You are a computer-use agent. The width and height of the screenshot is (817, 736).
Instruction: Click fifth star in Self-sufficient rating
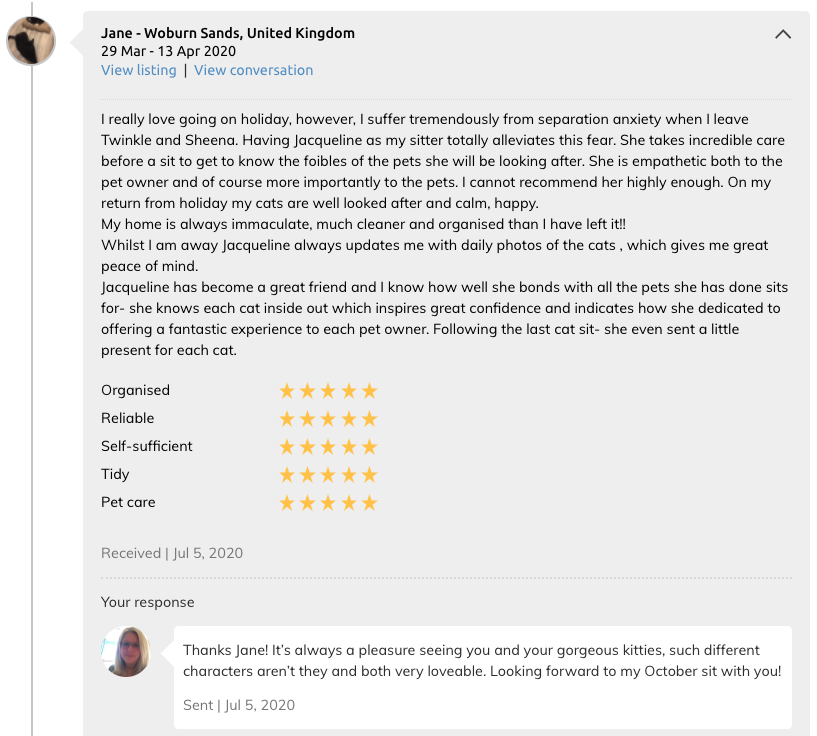pyautogui.click(x=369, y=447)
